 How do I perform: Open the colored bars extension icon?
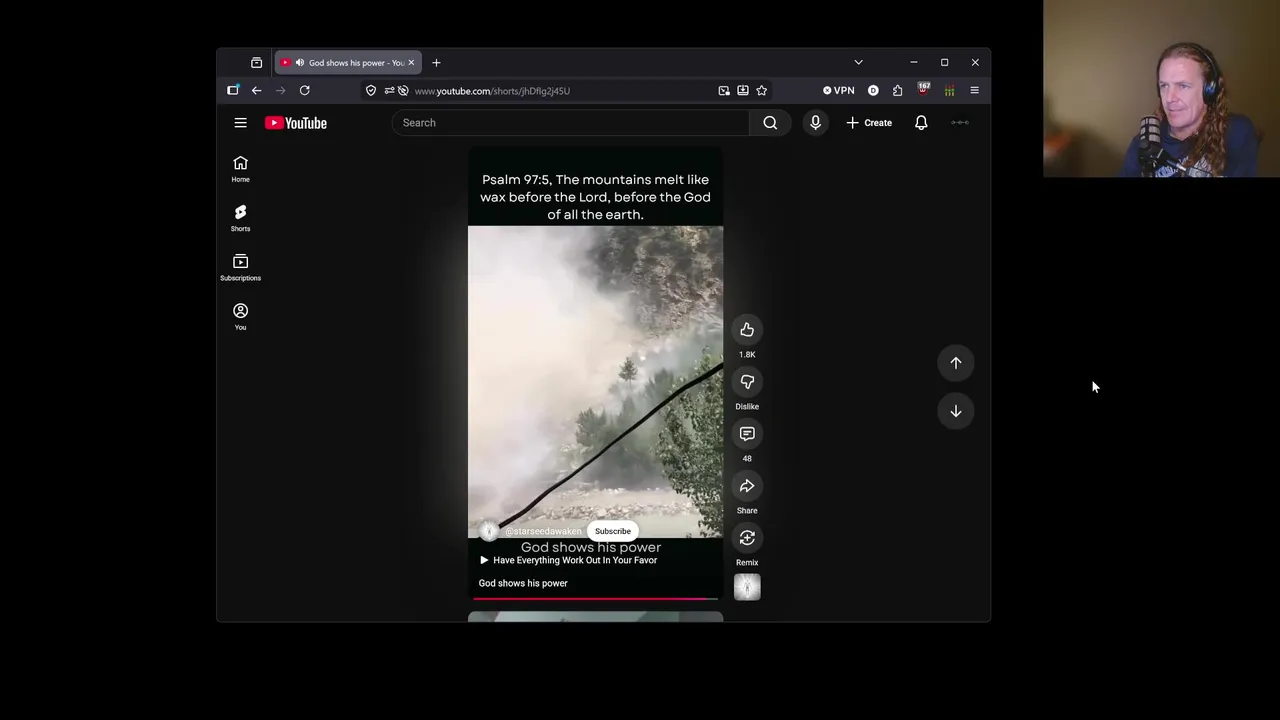pyautogui.click(x=949, y=90)
